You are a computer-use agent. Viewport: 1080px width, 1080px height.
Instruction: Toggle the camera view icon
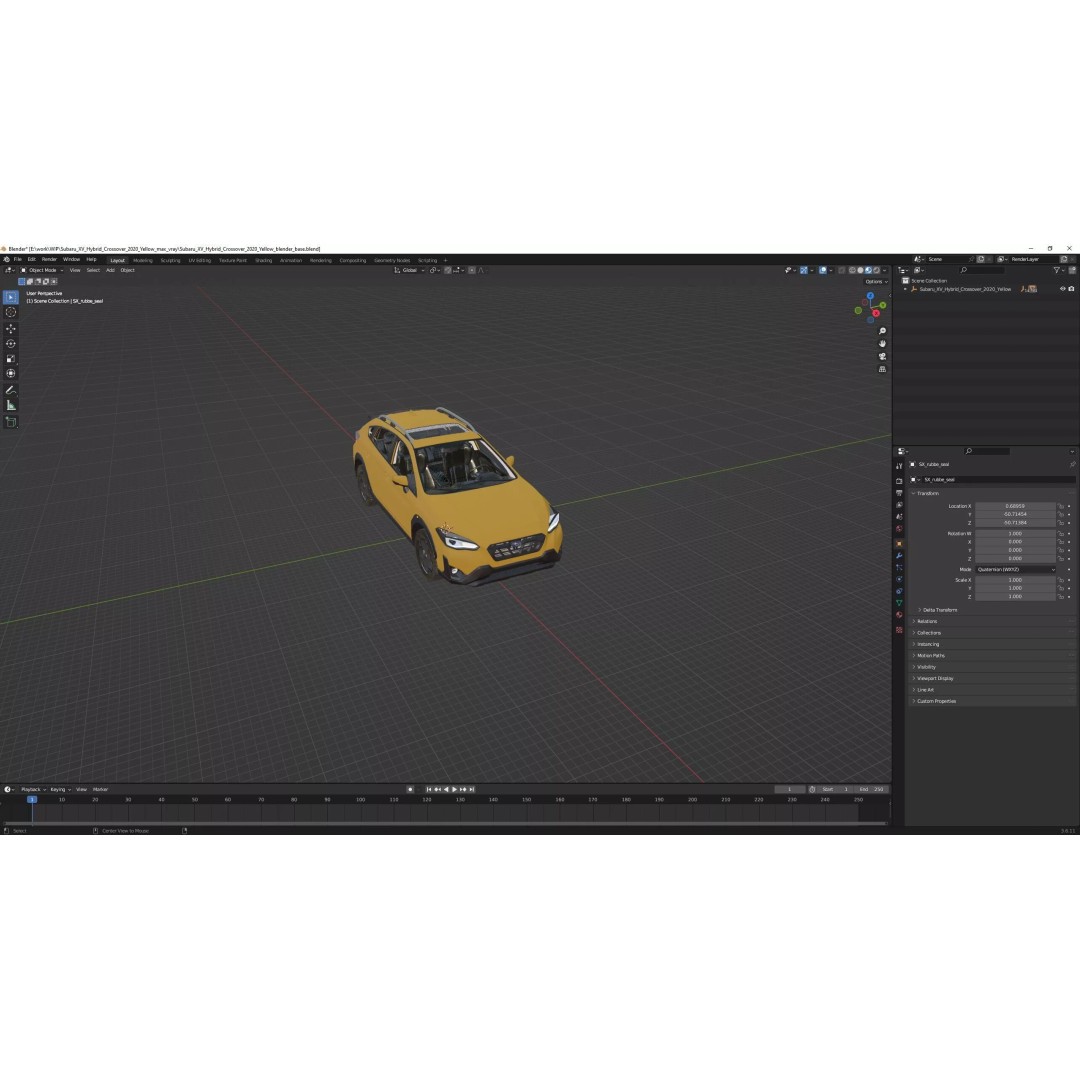(x=882, y=356)
